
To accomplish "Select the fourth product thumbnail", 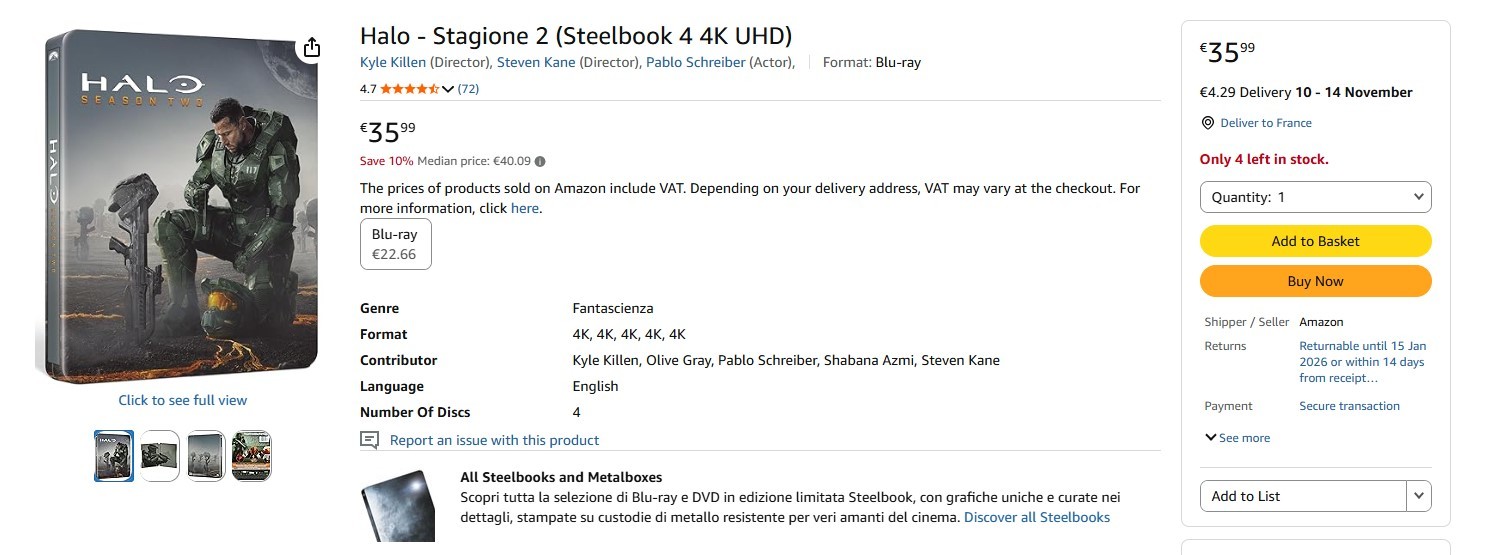I will point(252,456).
